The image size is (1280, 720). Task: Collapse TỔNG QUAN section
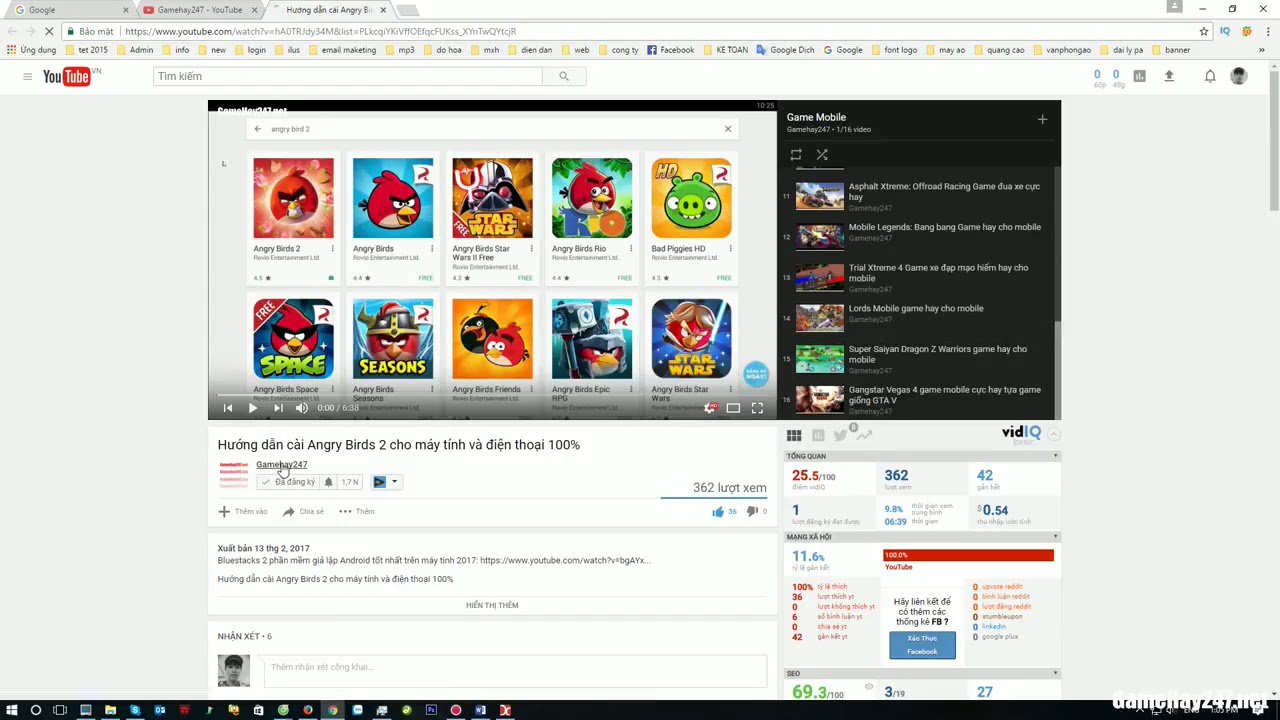click(1055, 456)
